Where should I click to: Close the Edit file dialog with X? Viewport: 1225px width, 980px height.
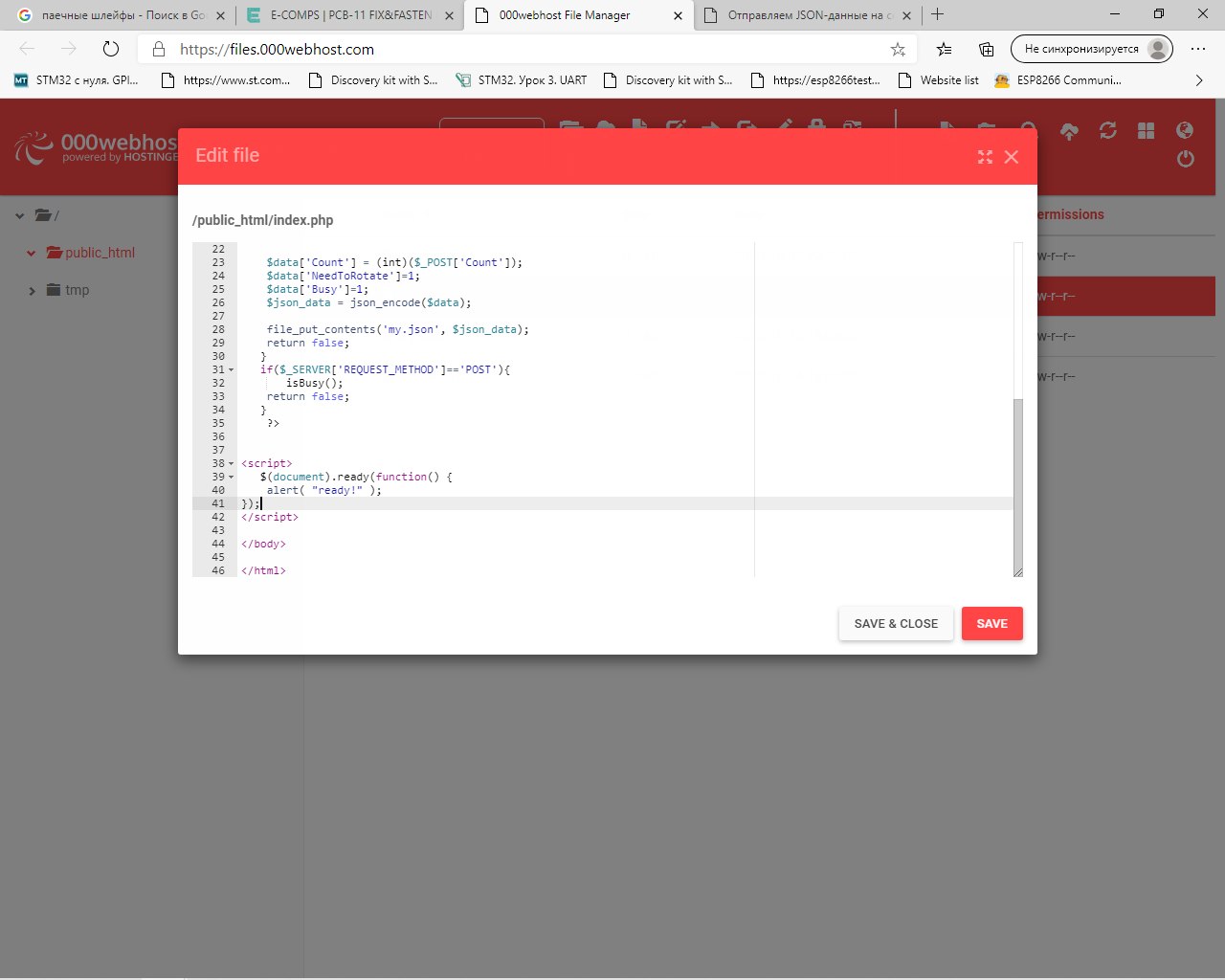(1012, 157)
